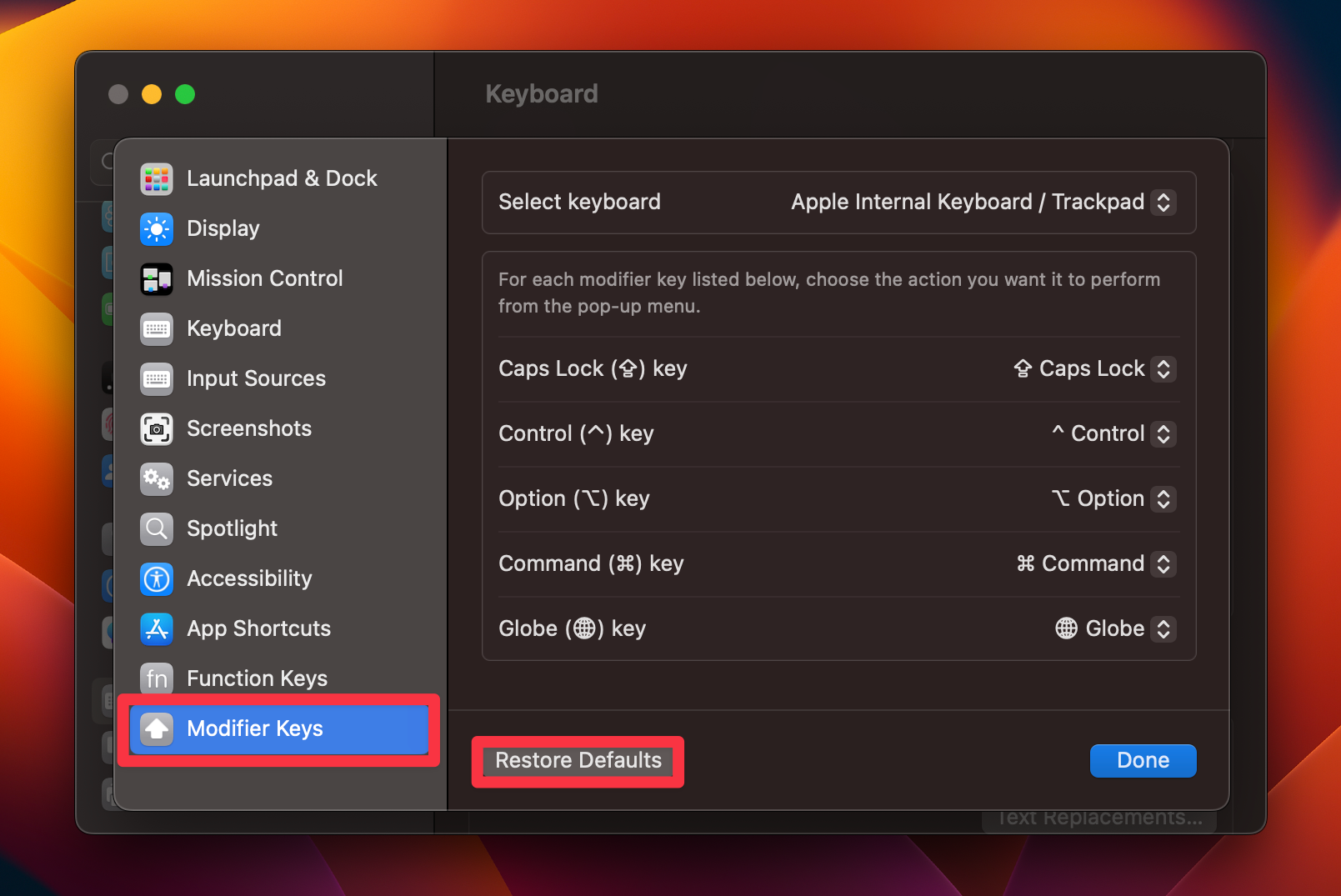Click the Restore Defaults button

pyautogui.click(x=578, y=760)
